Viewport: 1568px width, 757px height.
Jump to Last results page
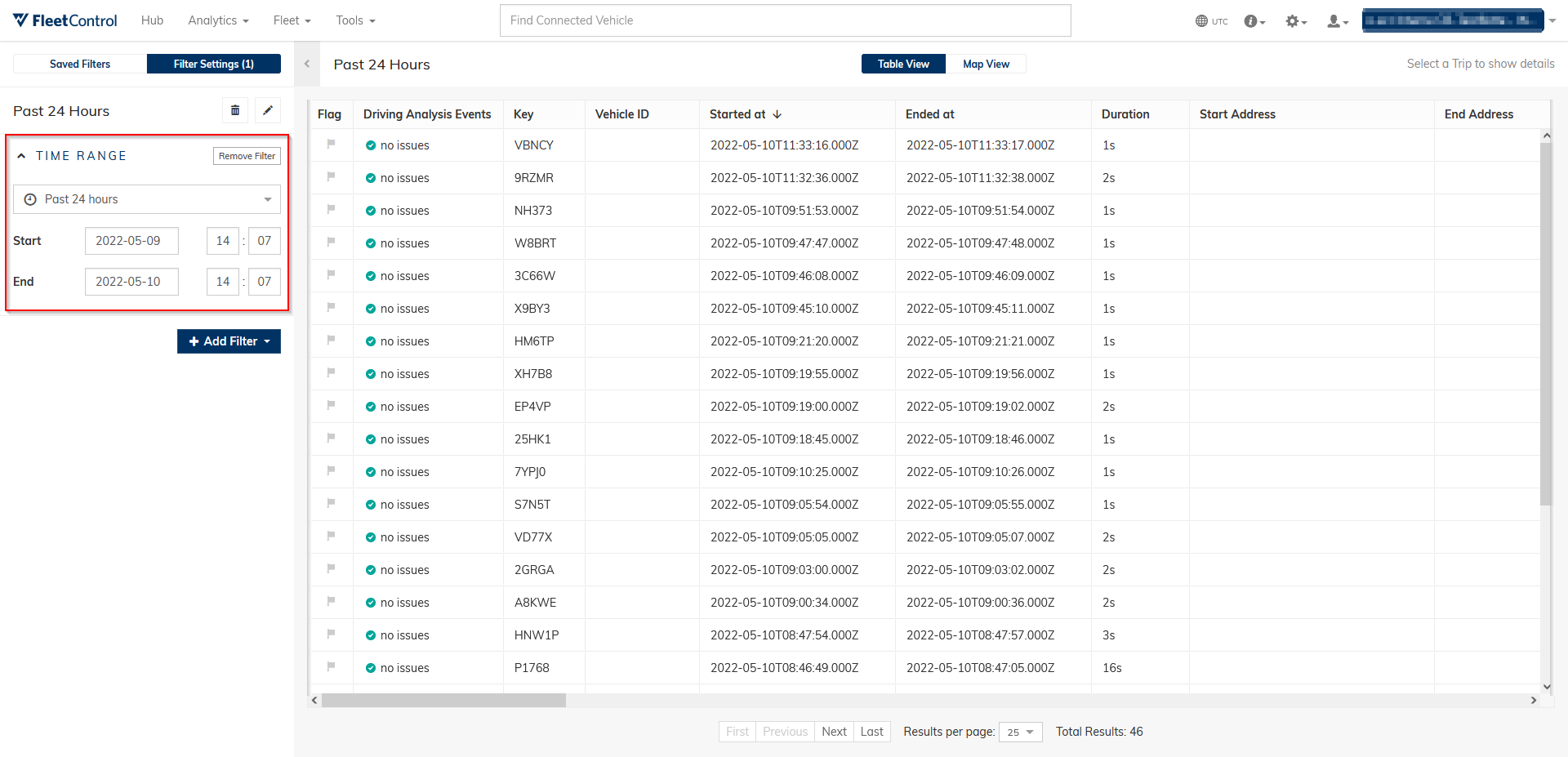[x=871, y=732]
